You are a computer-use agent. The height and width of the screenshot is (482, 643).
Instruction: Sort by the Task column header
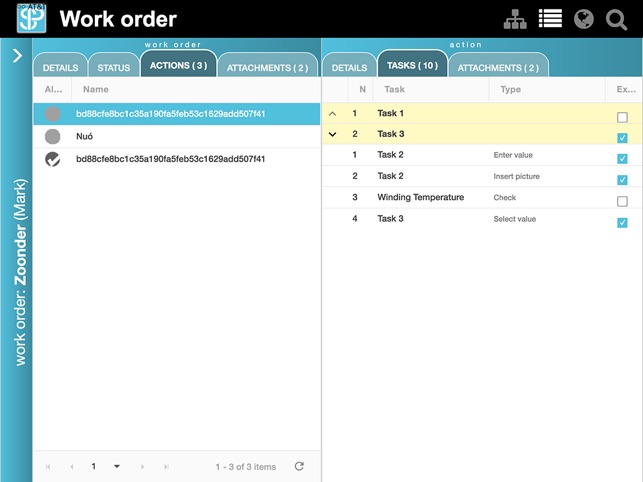click(394, 89)
